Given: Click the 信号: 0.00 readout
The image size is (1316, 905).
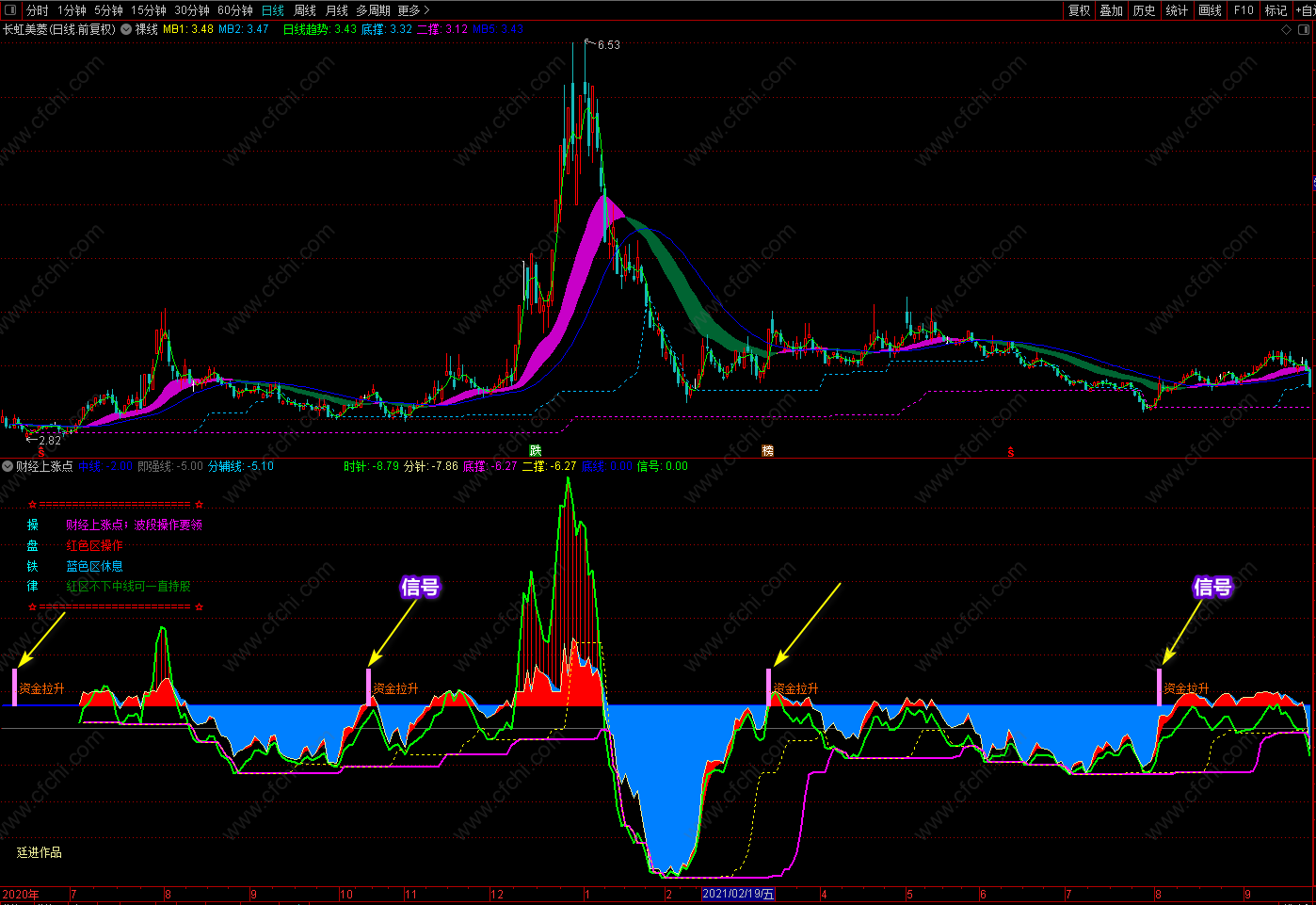Looking at the screenshot, I should click(x=663, y=466).
